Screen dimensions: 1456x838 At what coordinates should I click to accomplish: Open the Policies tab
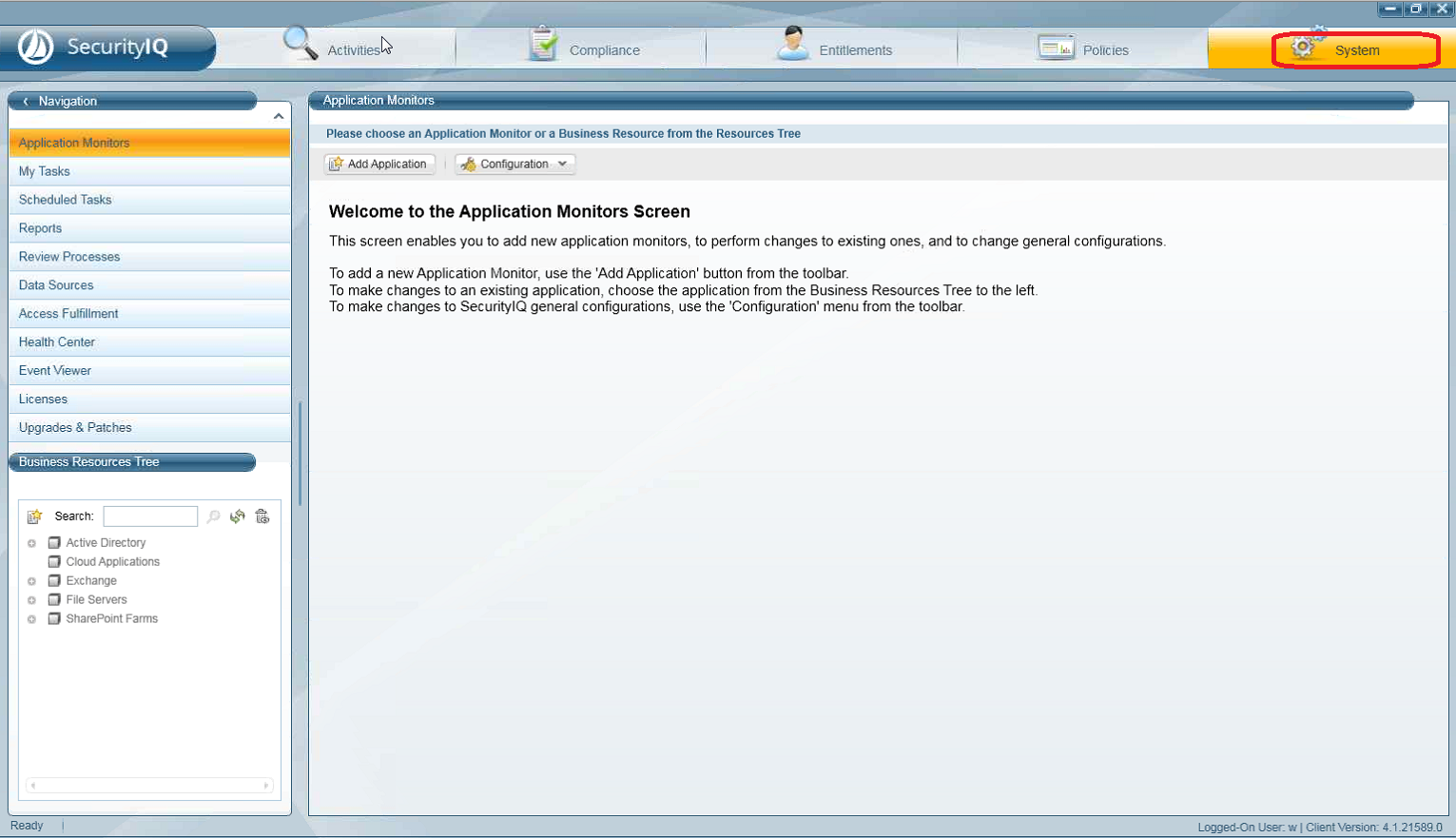[1083, 48]
